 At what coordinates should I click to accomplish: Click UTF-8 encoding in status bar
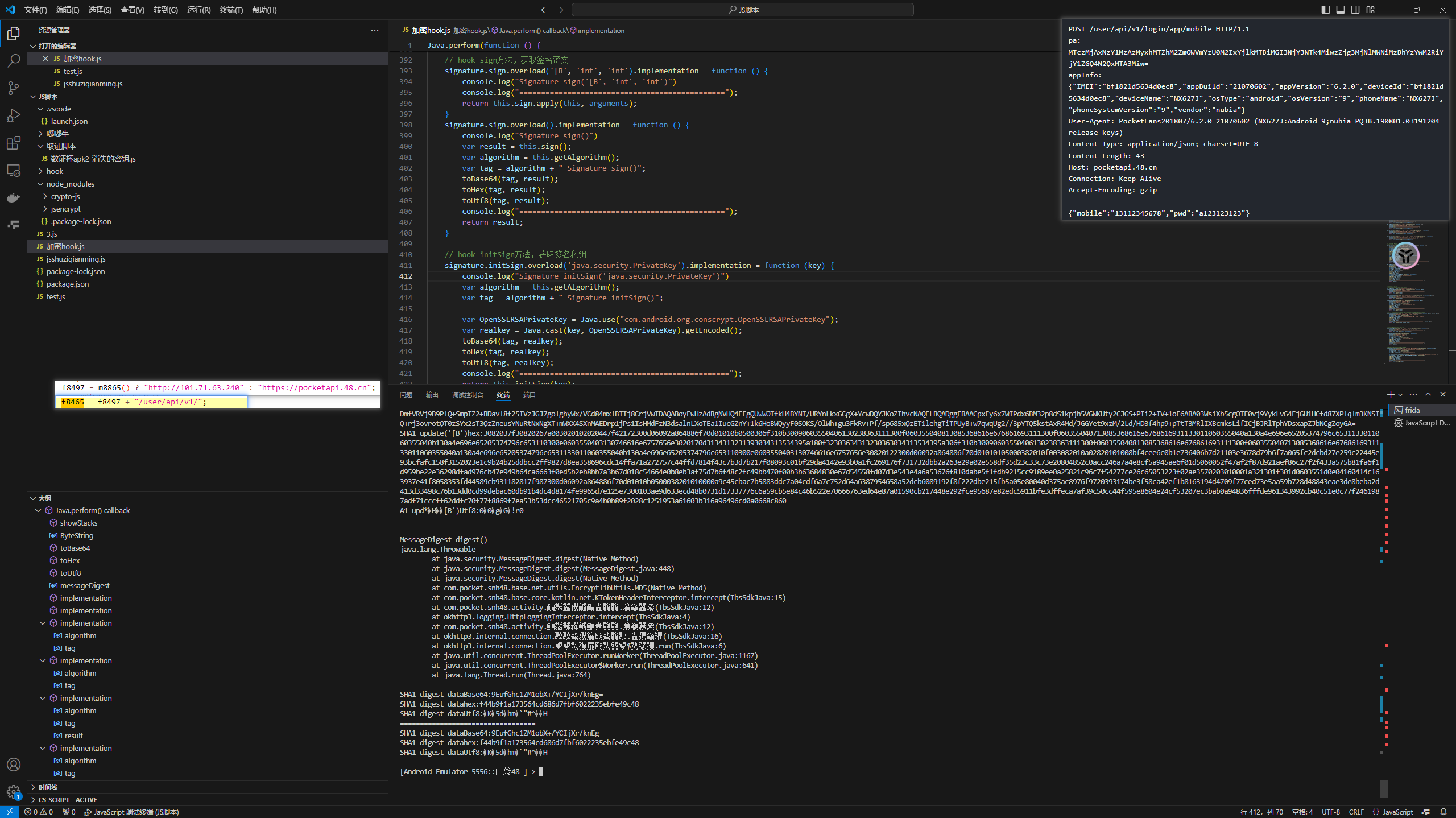[x=1331, y=812]
